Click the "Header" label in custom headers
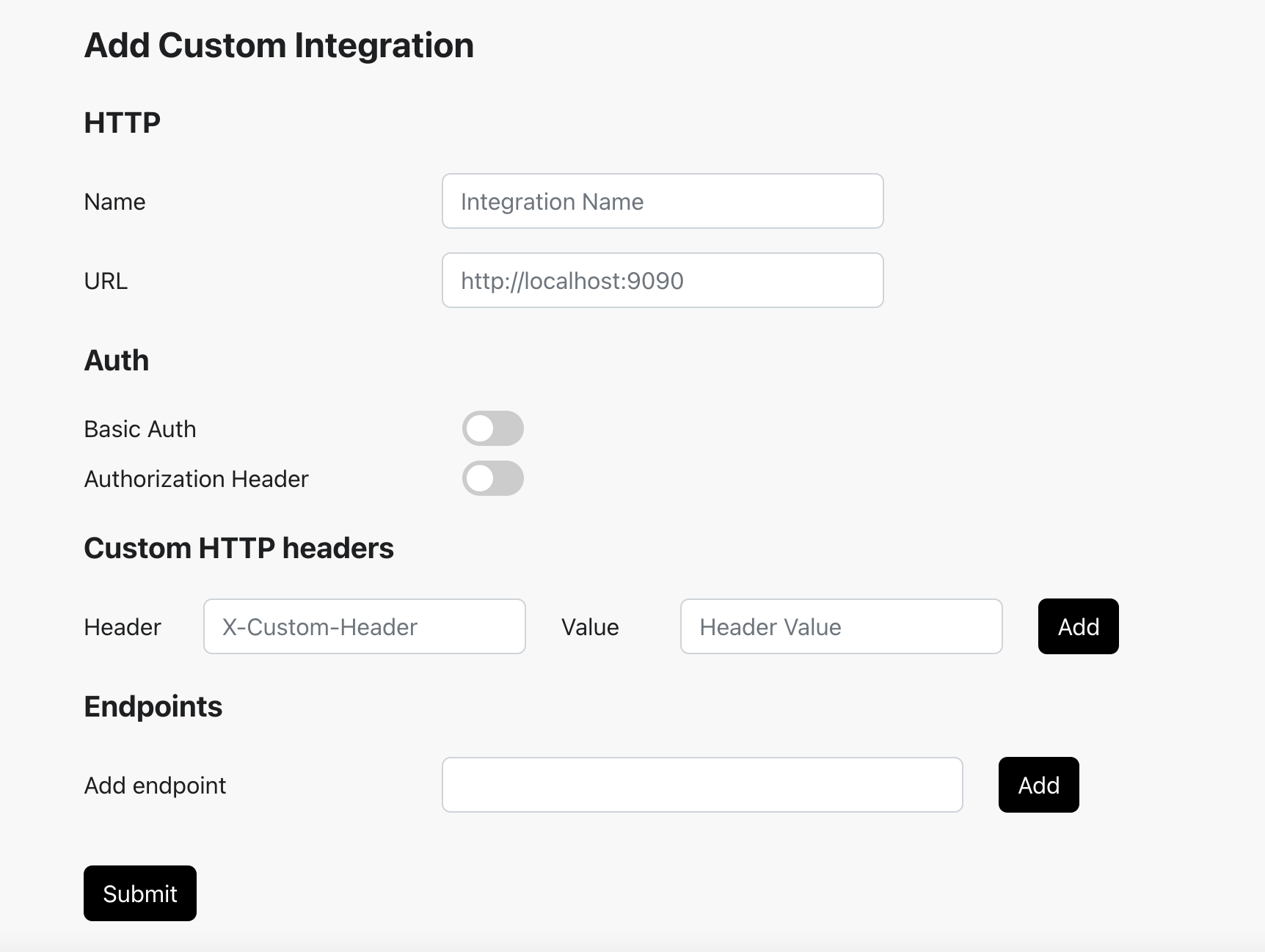Image resolution: width=1265 pixels, height=952 pixels. (123, 627)
